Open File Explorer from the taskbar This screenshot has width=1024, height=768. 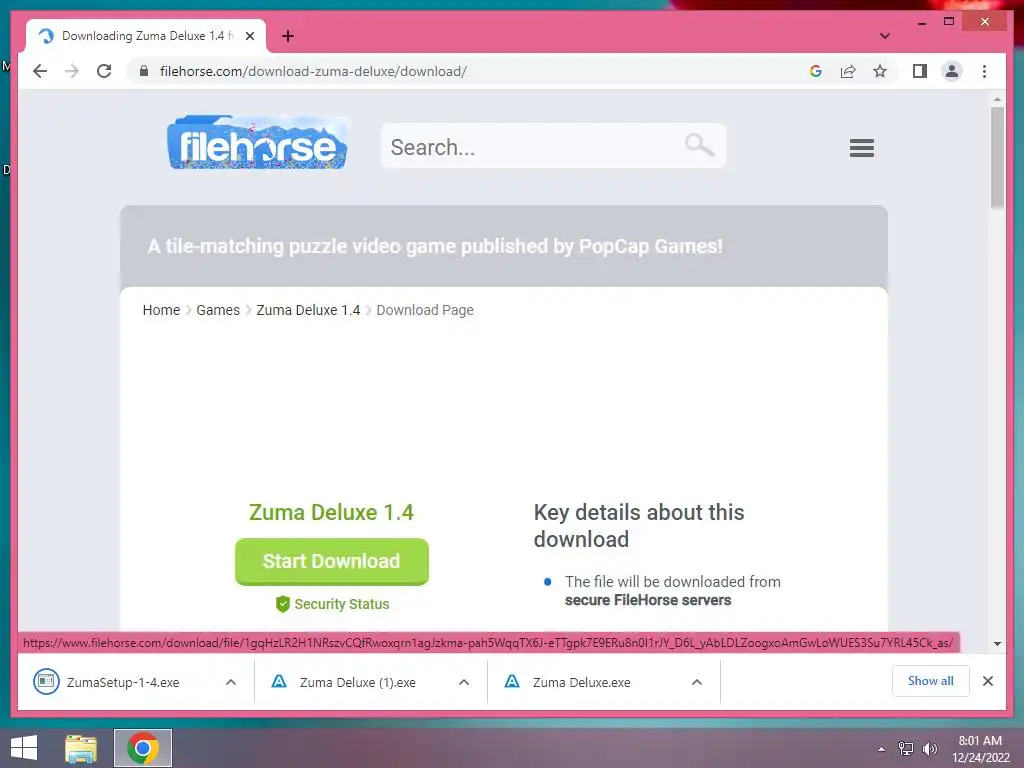pos(81,748)
